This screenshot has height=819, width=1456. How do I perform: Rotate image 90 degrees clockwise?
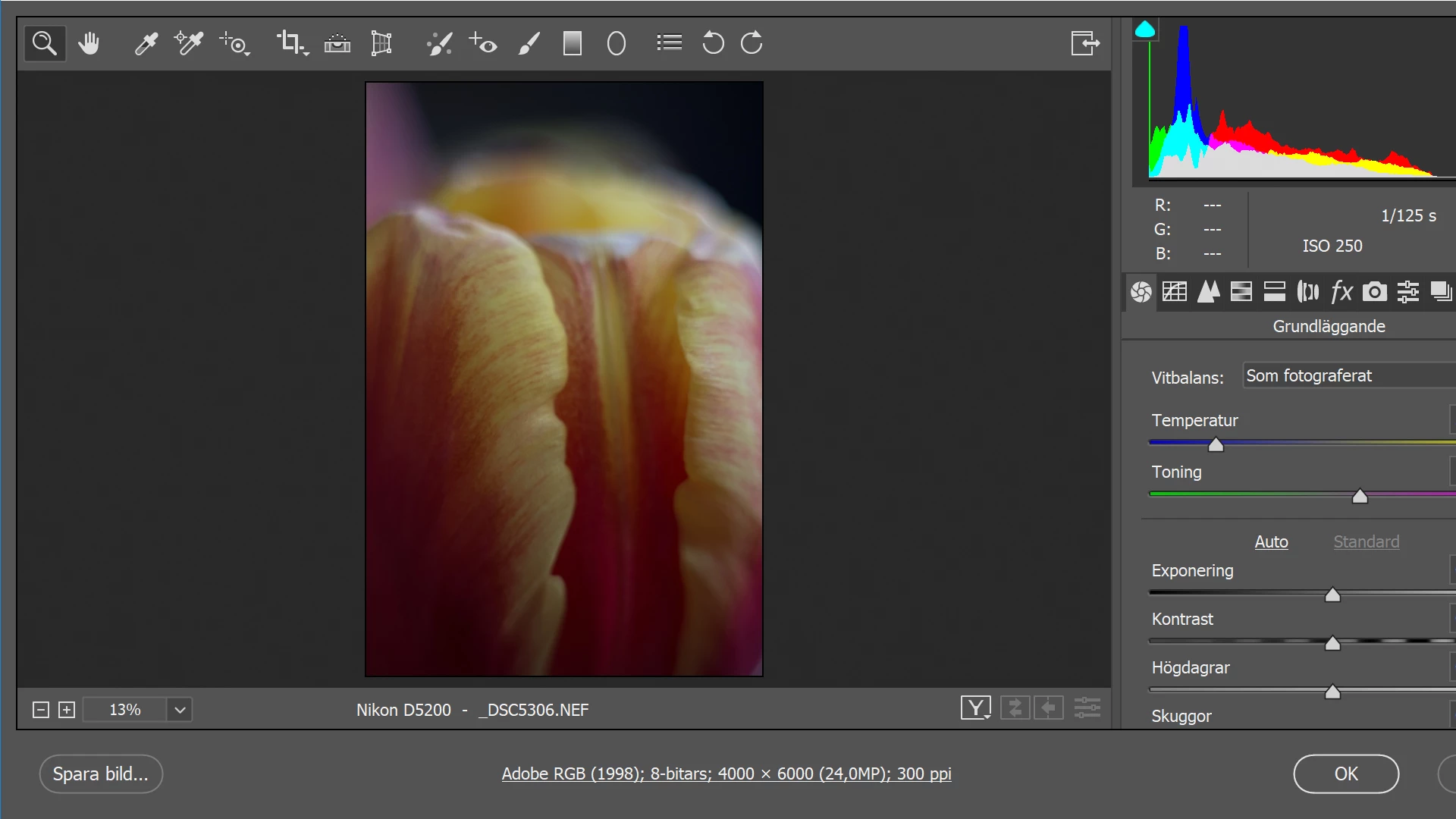(x=752, y=43)
